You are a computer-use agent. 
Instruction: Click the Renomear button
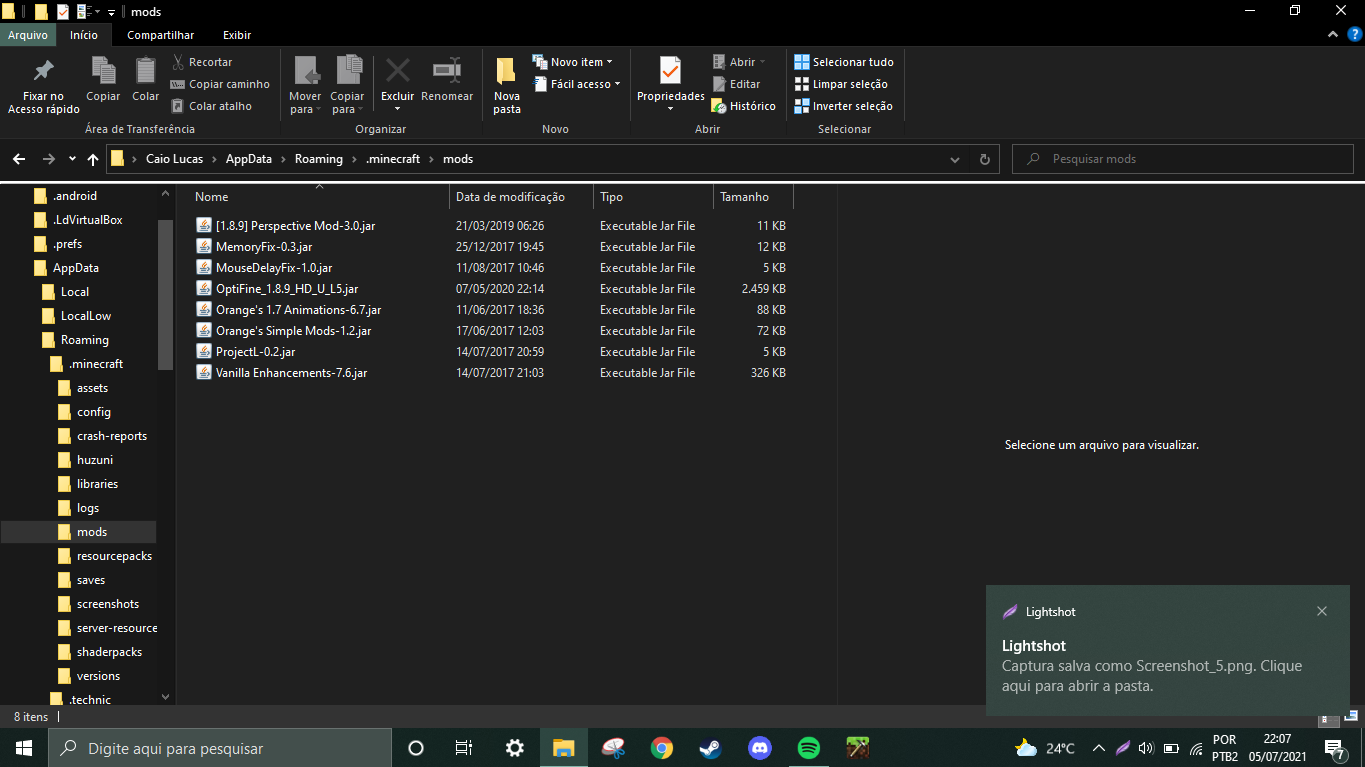(x=447, y=80)
